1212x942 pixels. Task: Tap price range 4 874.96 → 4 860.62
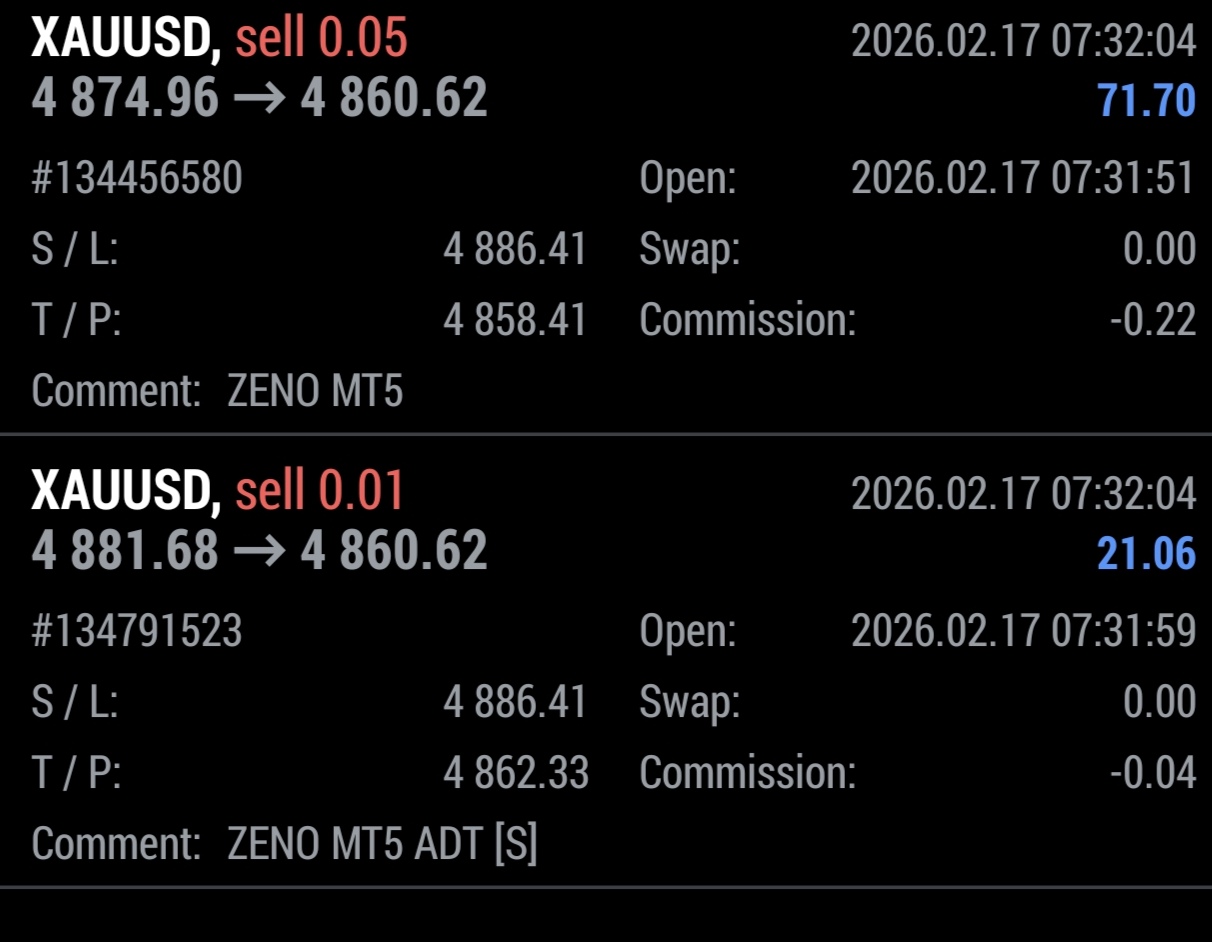[260, 99]
